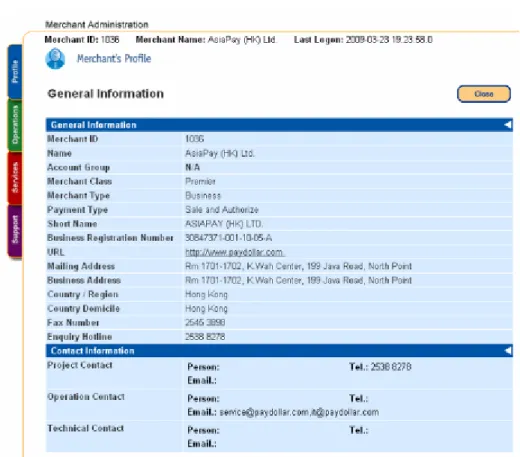Click the Merchant's Profile user icon
Viewport: 520px width, 457px height.
(55, 59)
